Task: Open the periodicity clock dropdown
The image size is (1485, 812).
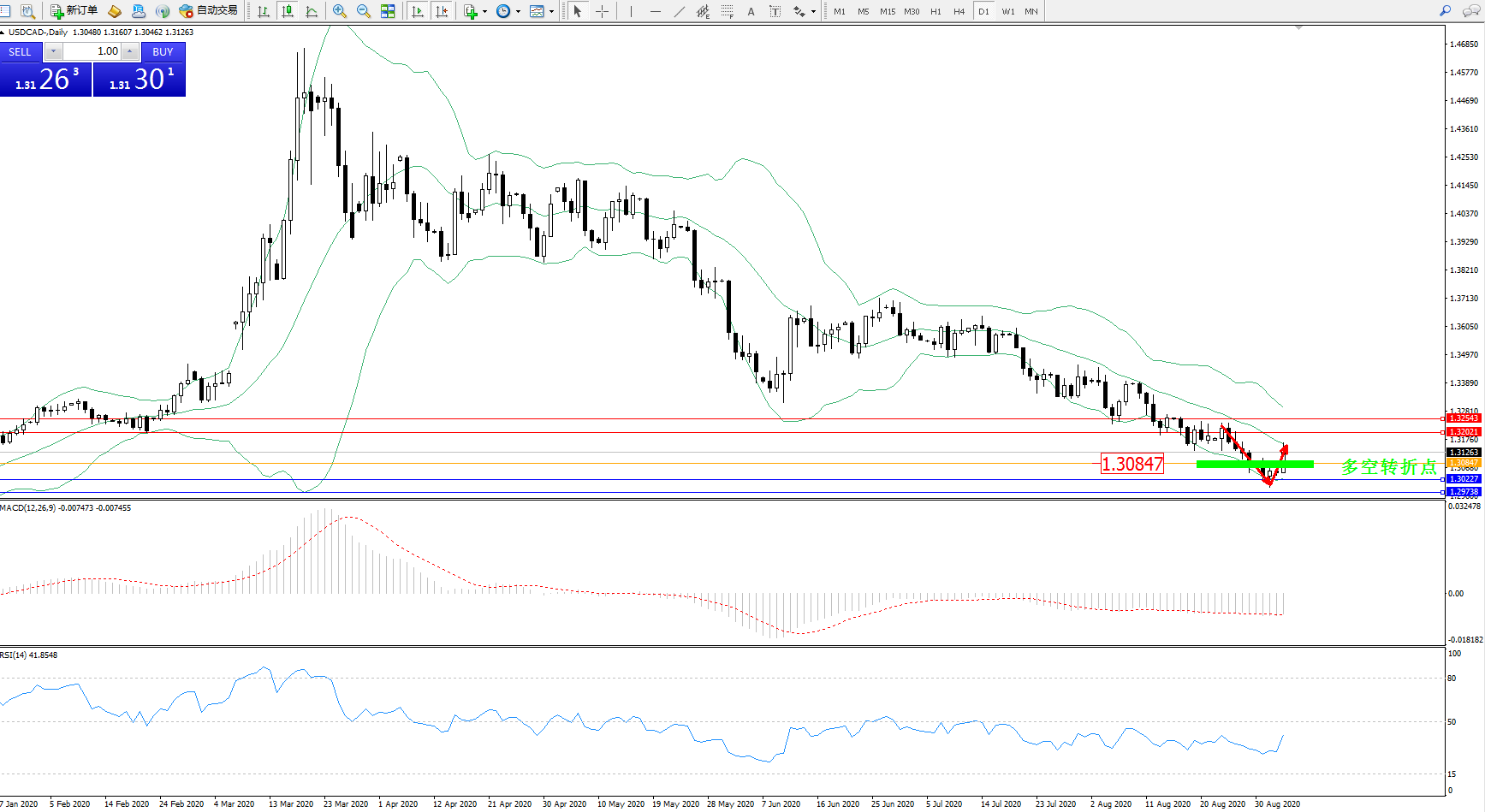Action: (518, 11)
